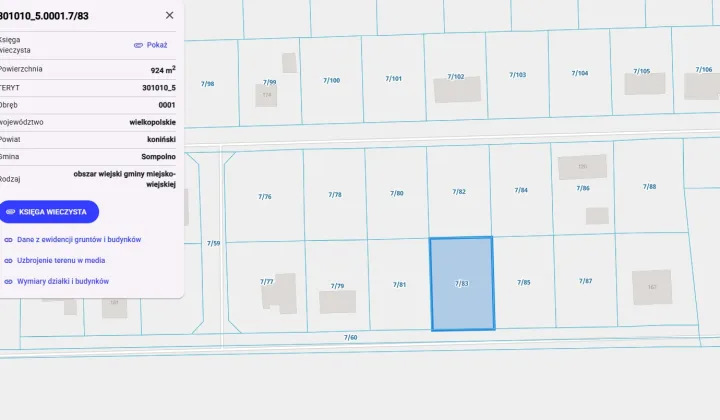Click the link icon inside the KSIĘGA WIECZYSTA button
Image resolution: width=720 pixels, height=420 pixels.
[x=10, y=212]
